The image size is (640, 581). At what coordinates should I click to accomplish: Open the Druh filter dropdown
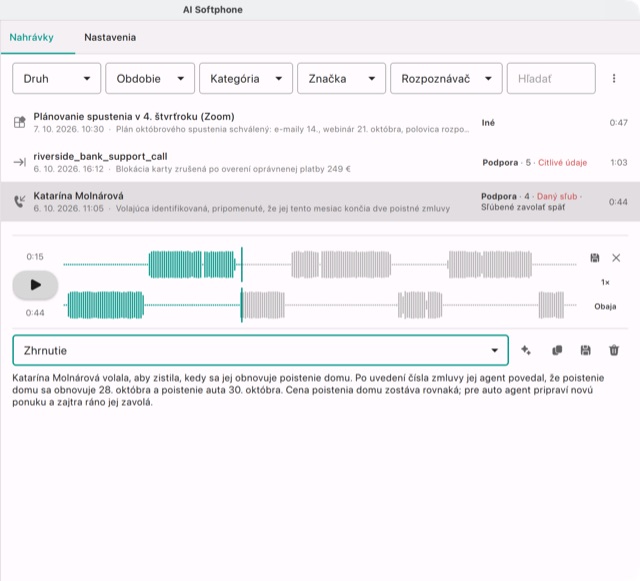tap(56, 78)
